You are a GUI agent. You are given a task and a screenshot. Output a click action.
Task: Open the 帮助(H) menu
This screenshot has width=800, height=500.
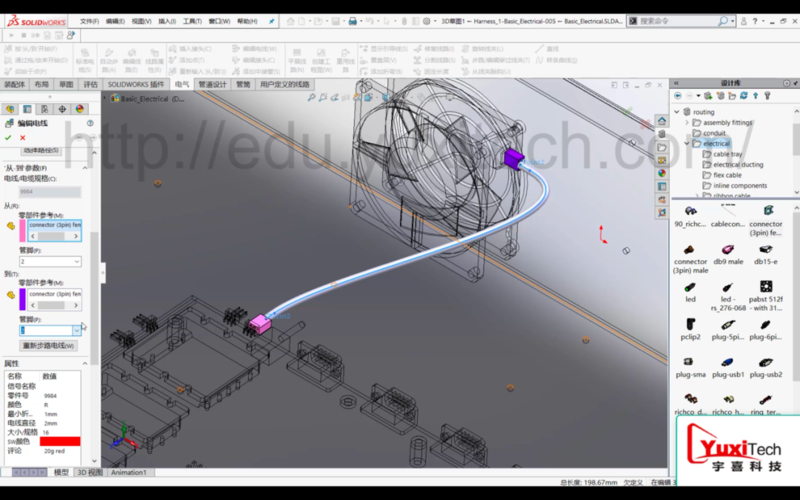(247, 21)
